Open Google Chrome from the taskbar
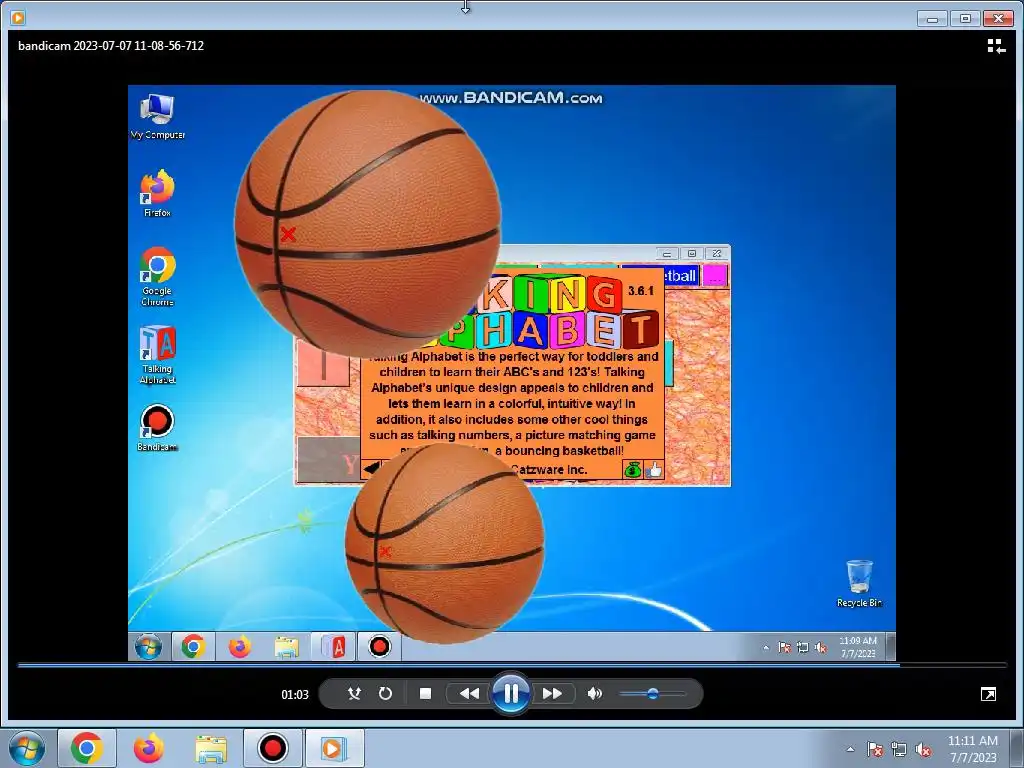This screenshot has width=1024, height=768. pyautogui.click(x=87, y=748)
